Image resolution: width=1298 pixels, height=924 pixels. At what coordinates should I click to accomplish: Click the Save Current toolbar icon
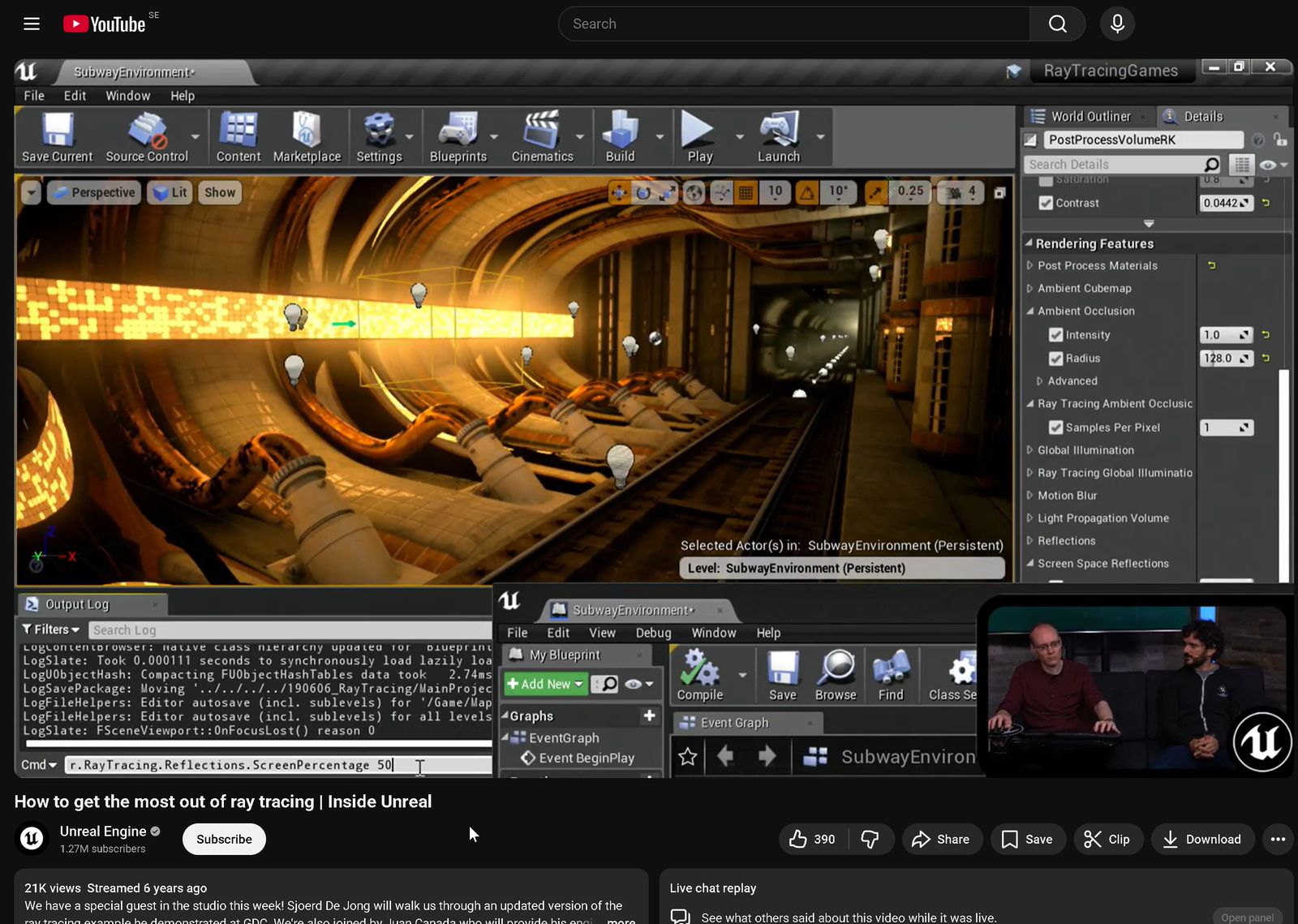click(x=57, y=131)
